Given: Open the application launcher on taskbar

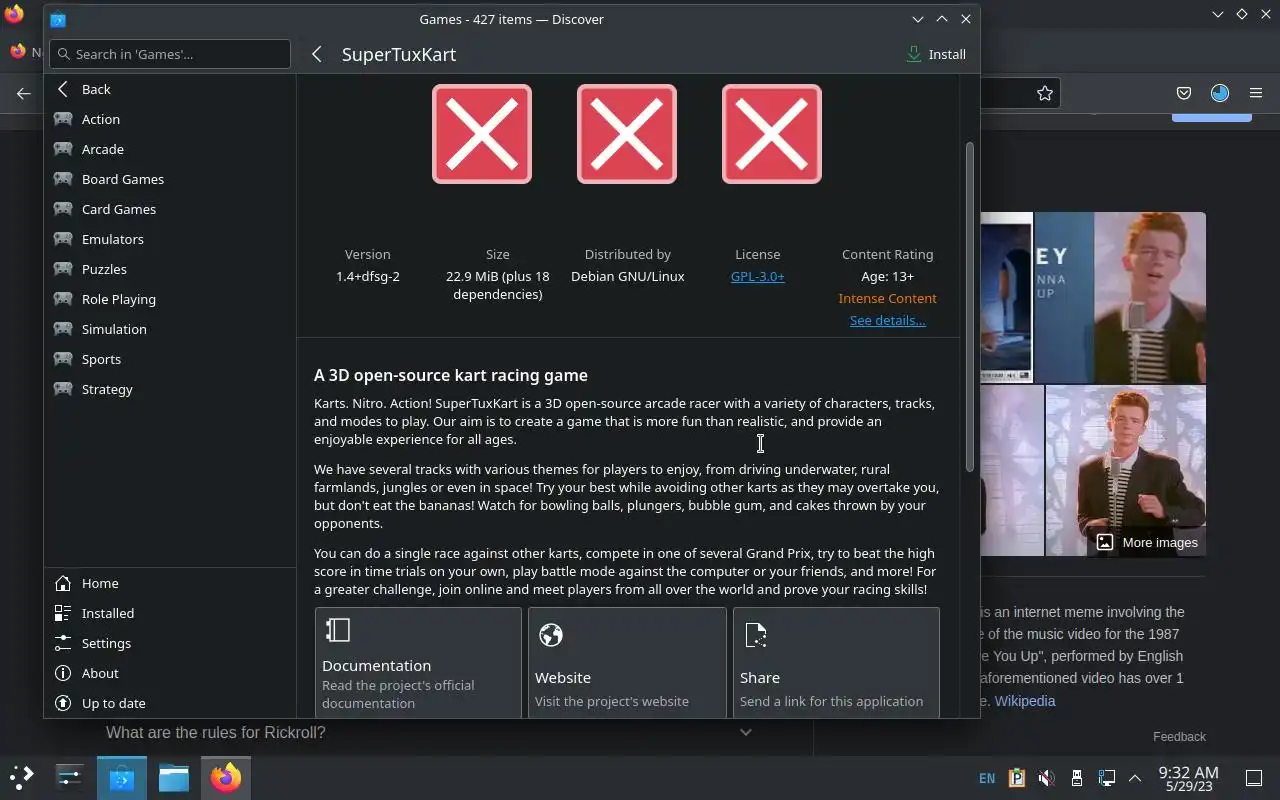Looking at the screenshot, I should [x=22, y=777].
